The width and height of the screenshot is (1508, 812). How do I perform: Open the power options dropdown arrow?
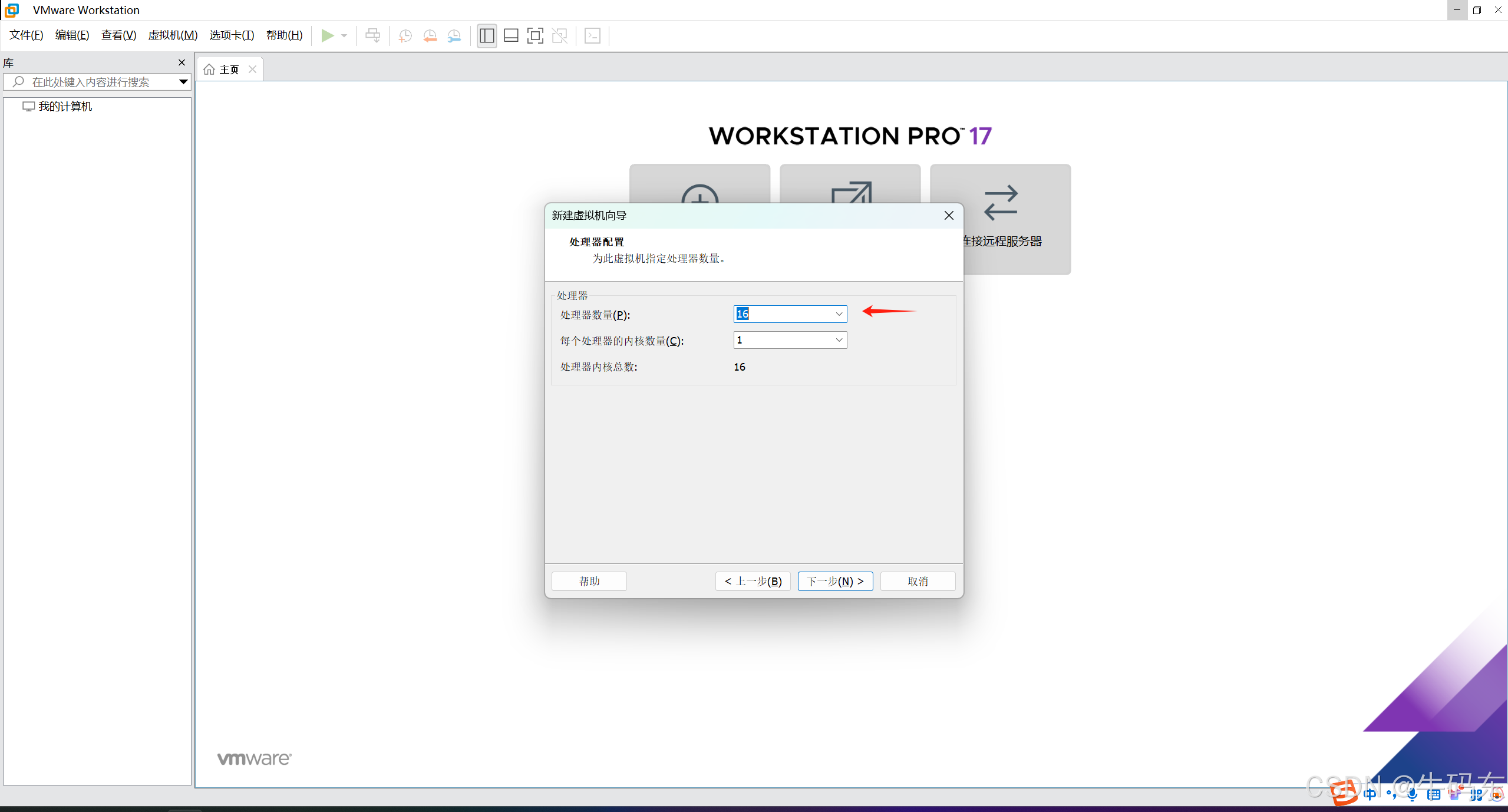tap(344, 35)
